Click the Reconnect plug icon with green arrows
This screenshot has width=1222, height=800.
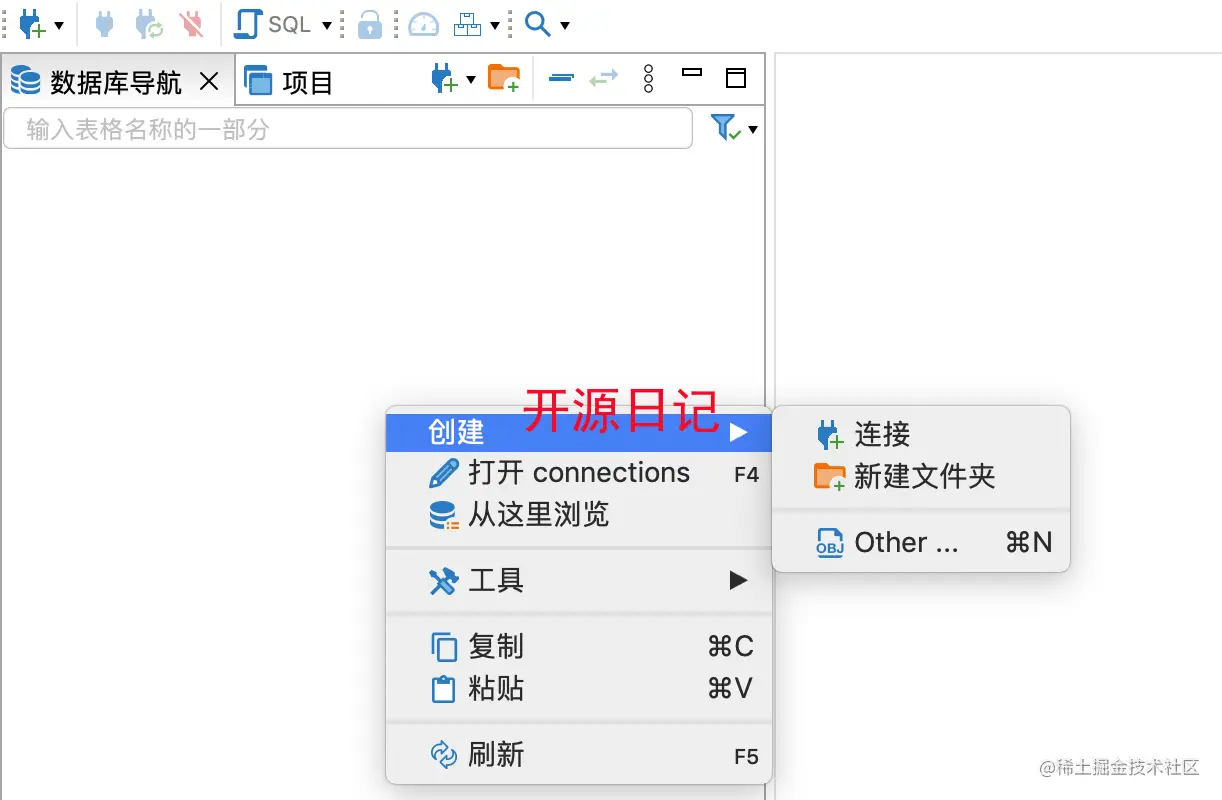pos(148,25)
